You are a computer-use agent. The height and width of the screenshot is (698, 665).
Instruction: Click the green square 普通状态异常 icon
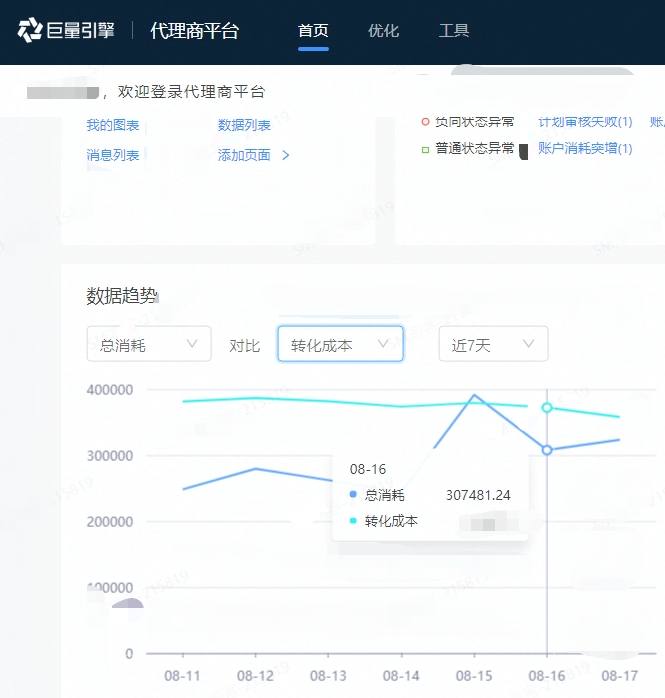coord(425,149)
